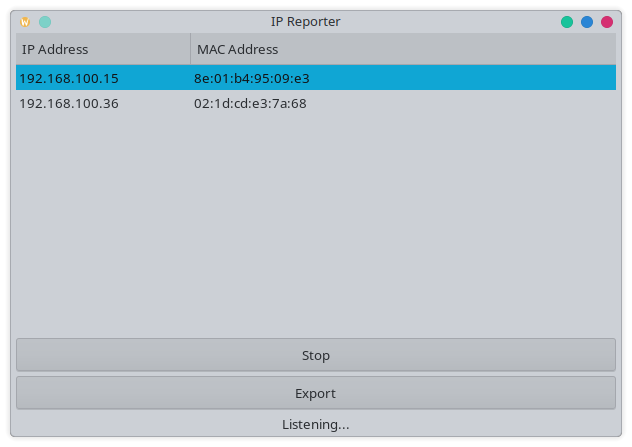Click highlighted blank space right of 8e:01:b4:95:09:e3
The width and height of the screenshot is (632, 447).
463,78
